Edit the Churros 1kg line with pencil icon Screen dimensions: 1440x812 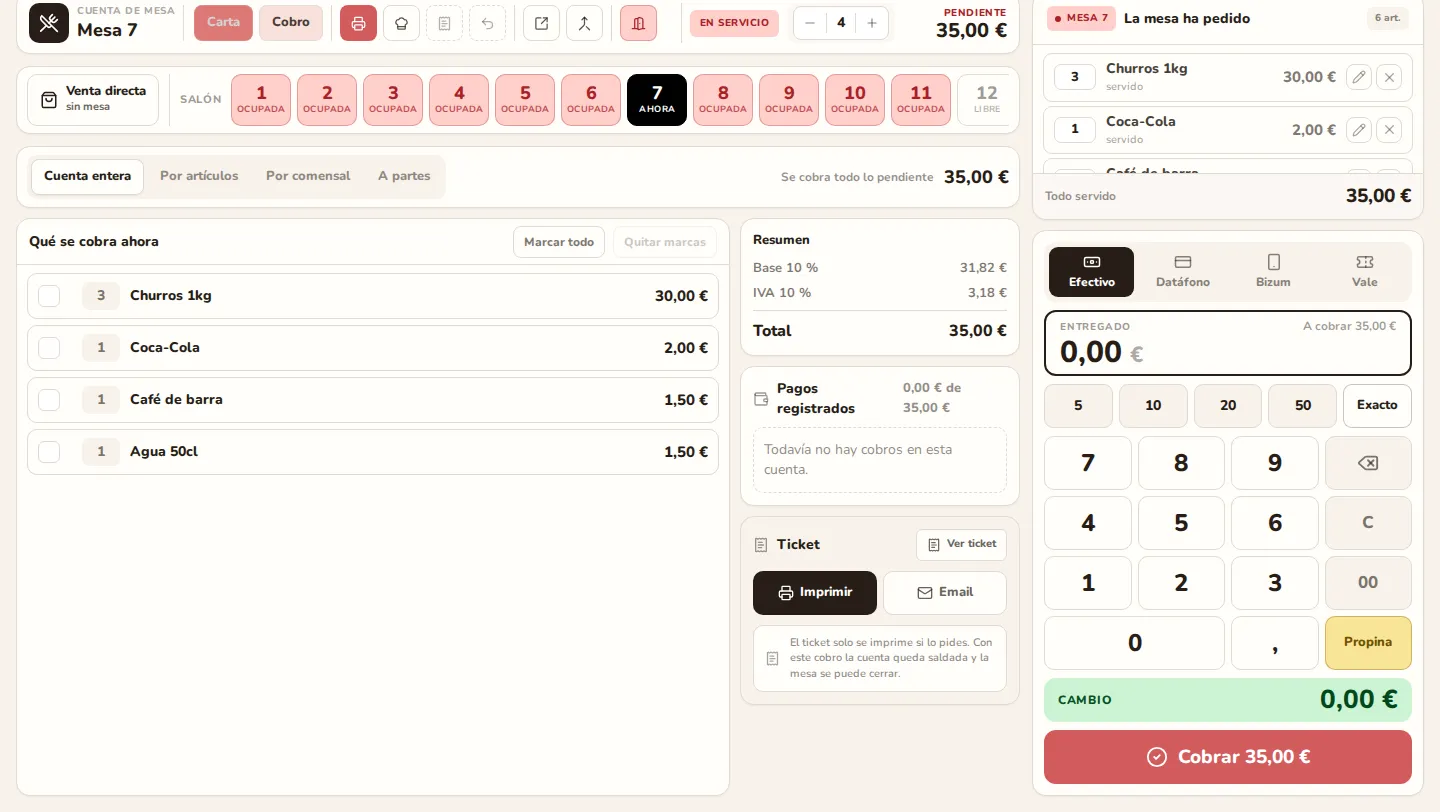coord(1358,77)
